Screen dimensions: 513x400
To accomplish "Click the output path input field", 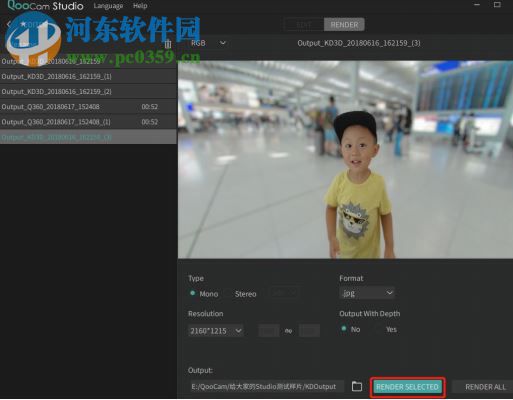I will [x=266, y=387].
